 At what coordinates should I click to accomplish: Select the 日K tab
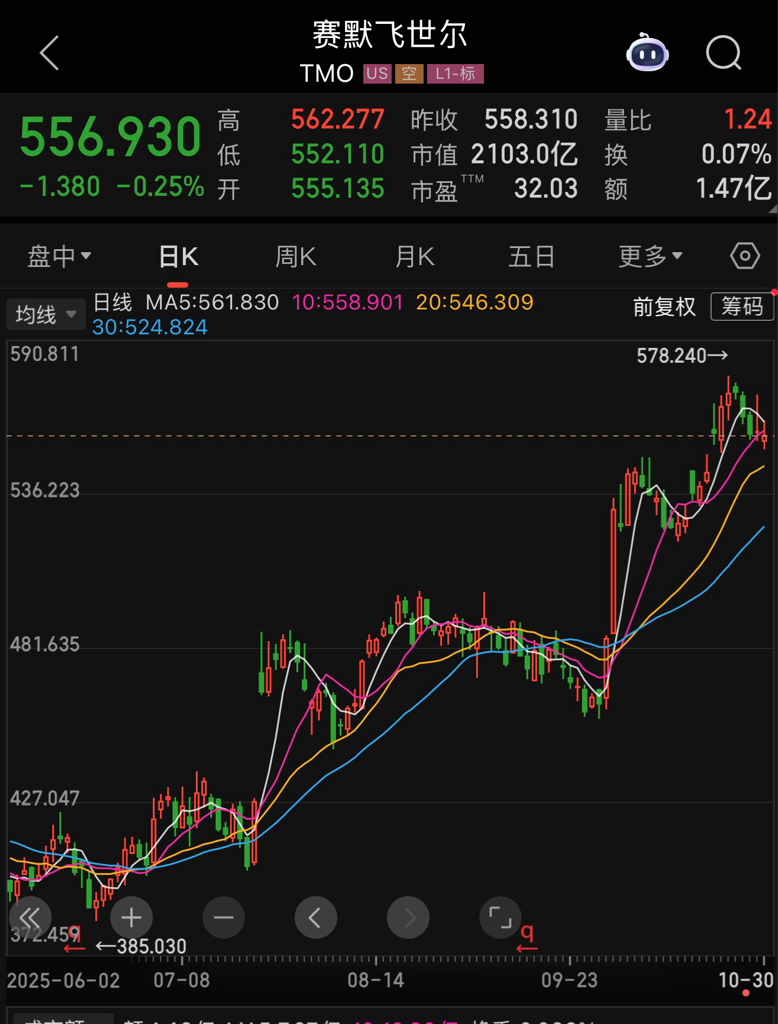tap(178, 257)
